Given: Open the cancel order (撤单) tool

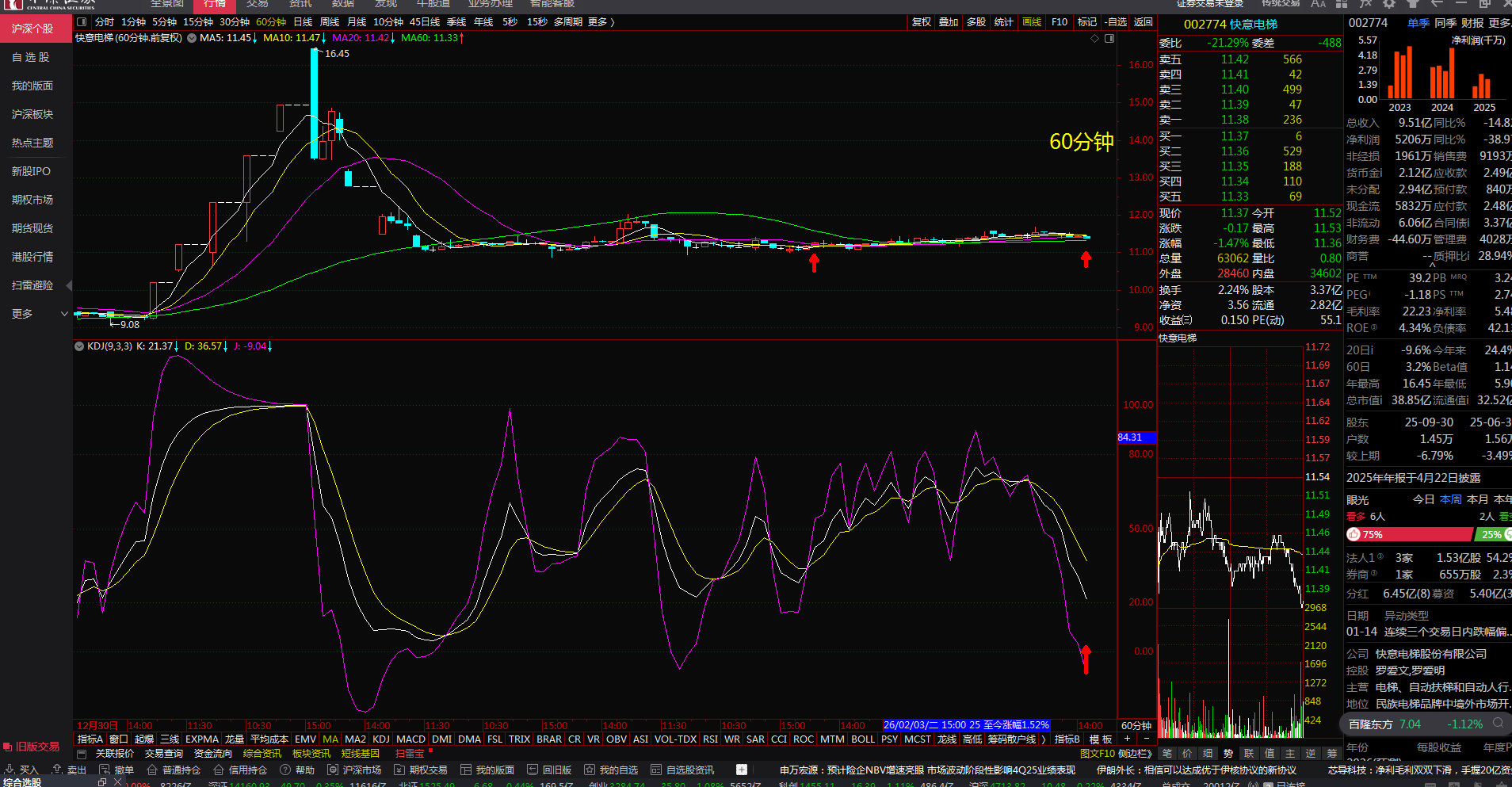Looking at the screenshot, I should 116,770.
